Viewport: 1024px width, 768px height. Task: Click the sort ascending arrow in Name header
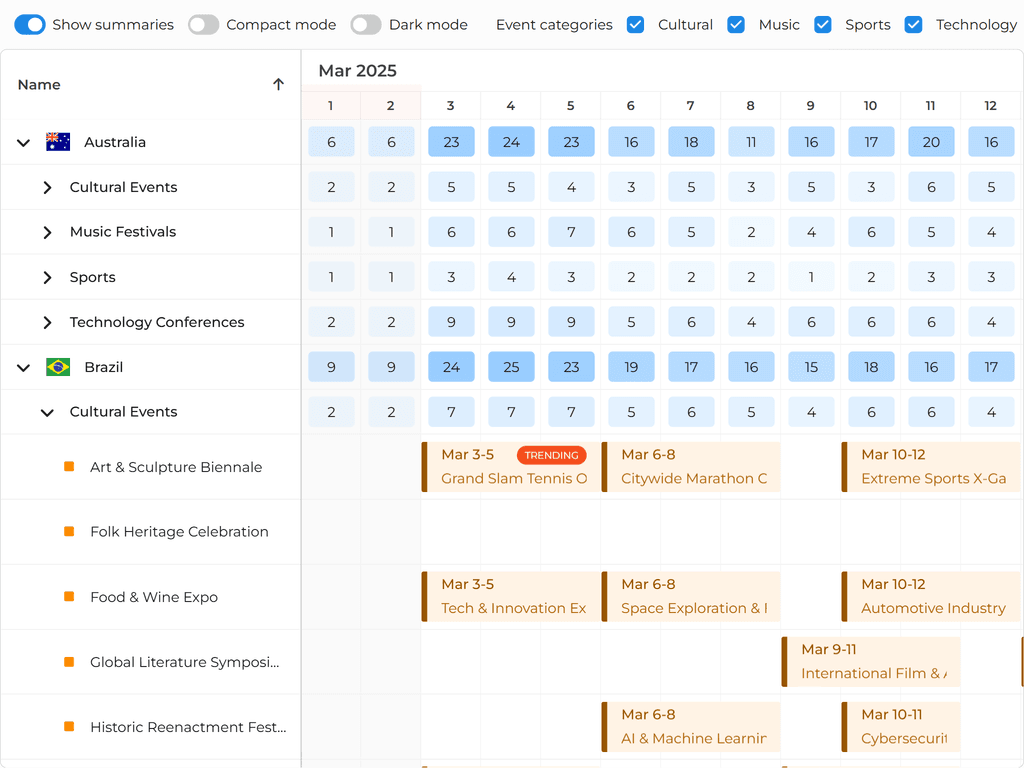point(278,85)
